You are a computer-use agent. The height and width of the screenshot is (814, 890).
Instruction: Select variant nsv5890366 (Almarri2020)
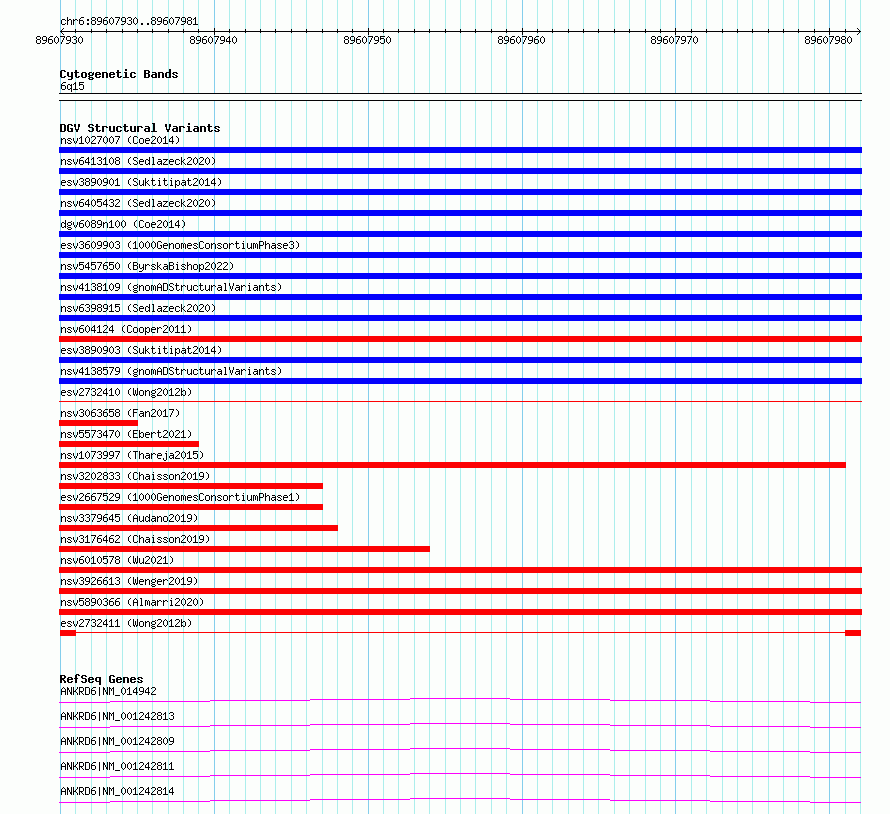(x=132, y=602)
